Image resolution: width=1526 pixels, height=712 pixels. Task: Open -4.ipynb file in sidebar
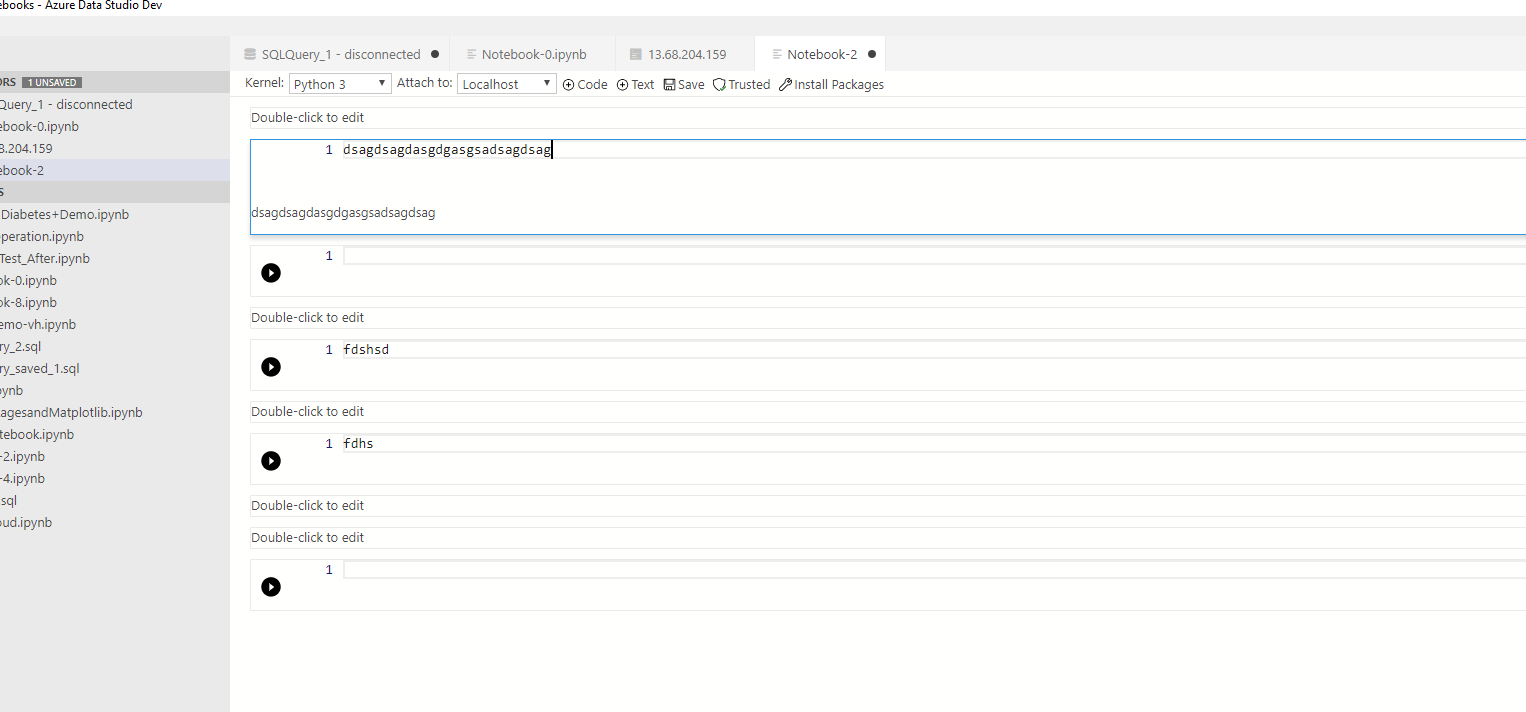pos(115,478)
